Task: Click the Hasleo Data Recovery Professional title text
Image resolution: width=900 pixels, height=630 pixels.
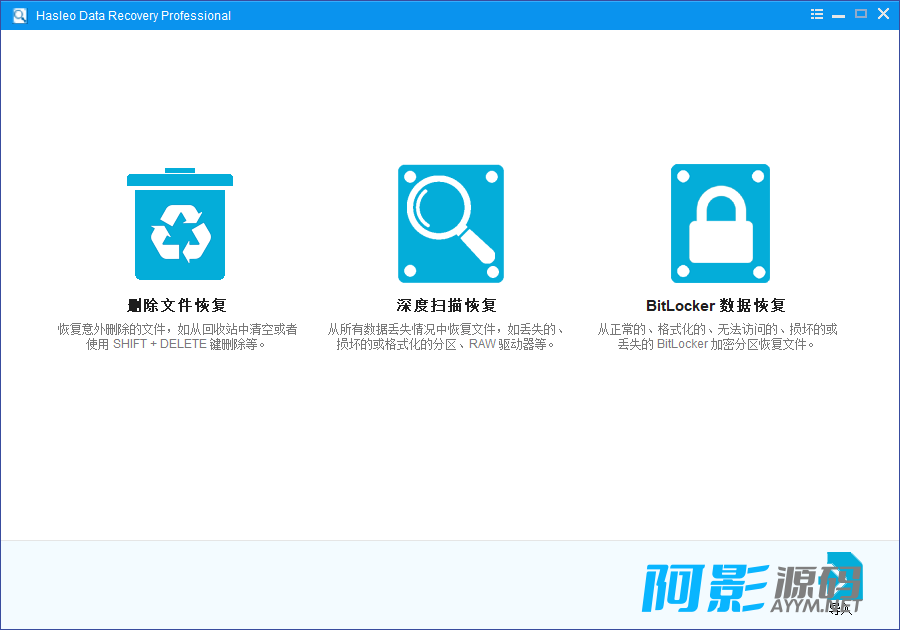Action: pyautogui.click(x=133, y=15)
